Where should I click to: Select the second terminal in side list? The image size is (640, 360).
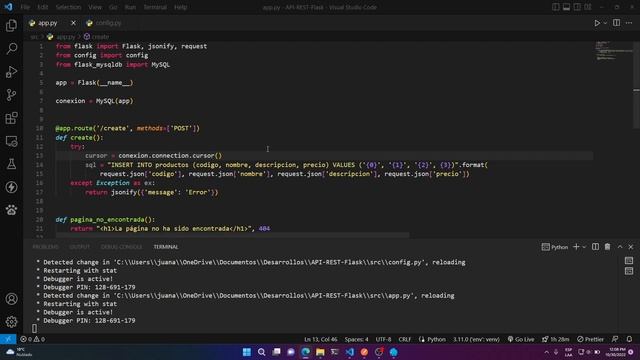pyautogui.click(x=629, y=271)
